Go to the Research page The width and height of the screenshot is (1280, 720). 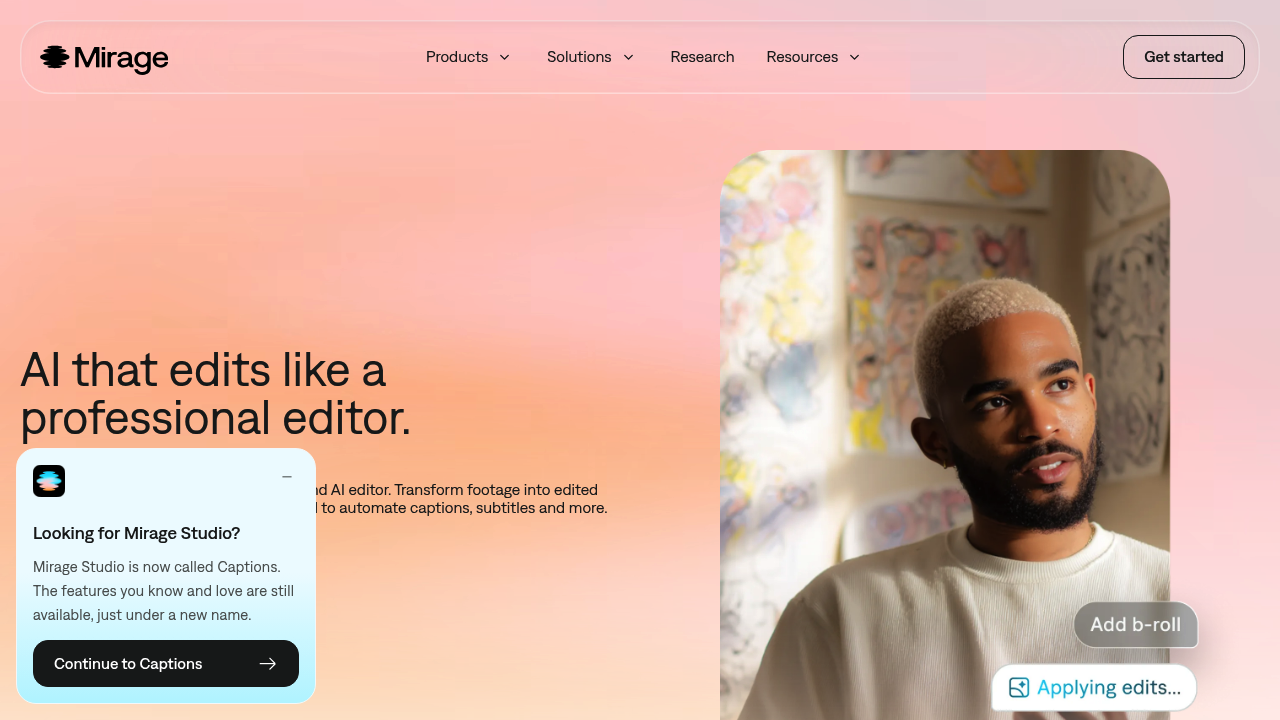pyautogui.click(x=702, y=57)
